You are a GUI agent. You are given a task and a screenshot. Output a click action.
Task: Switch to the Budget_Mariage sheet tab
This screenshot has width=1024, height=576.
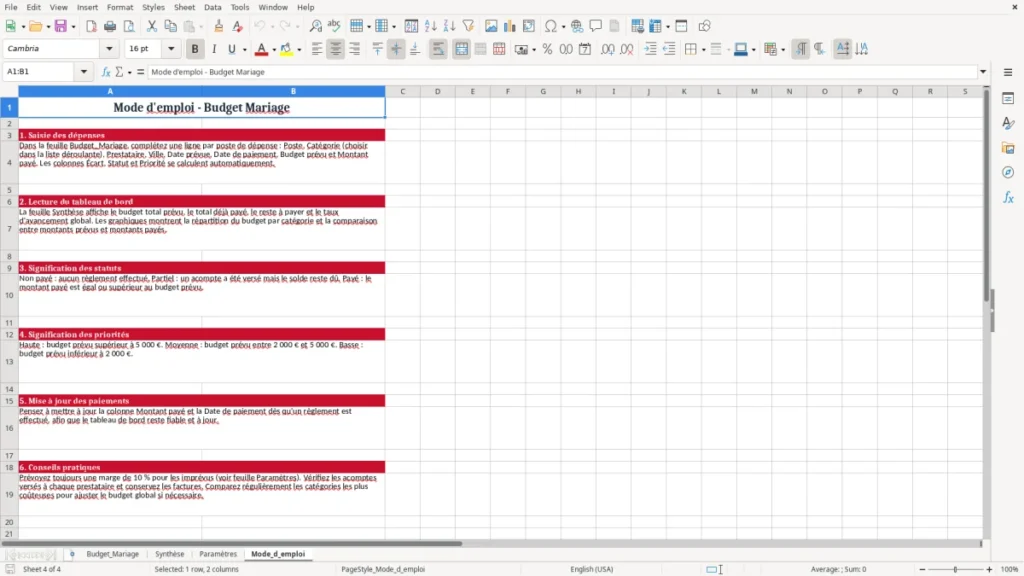[112, 554]
